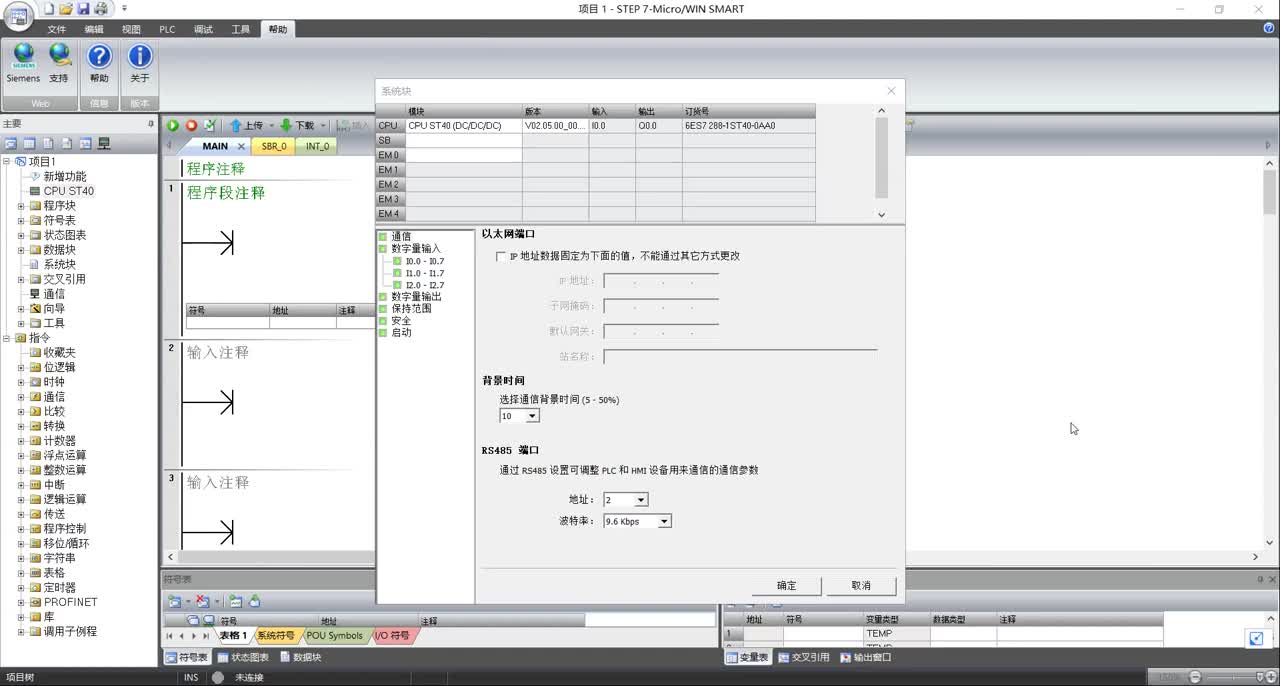Close the MAIN program tab
Screen dimensions: 1280x686
point(241,146)
